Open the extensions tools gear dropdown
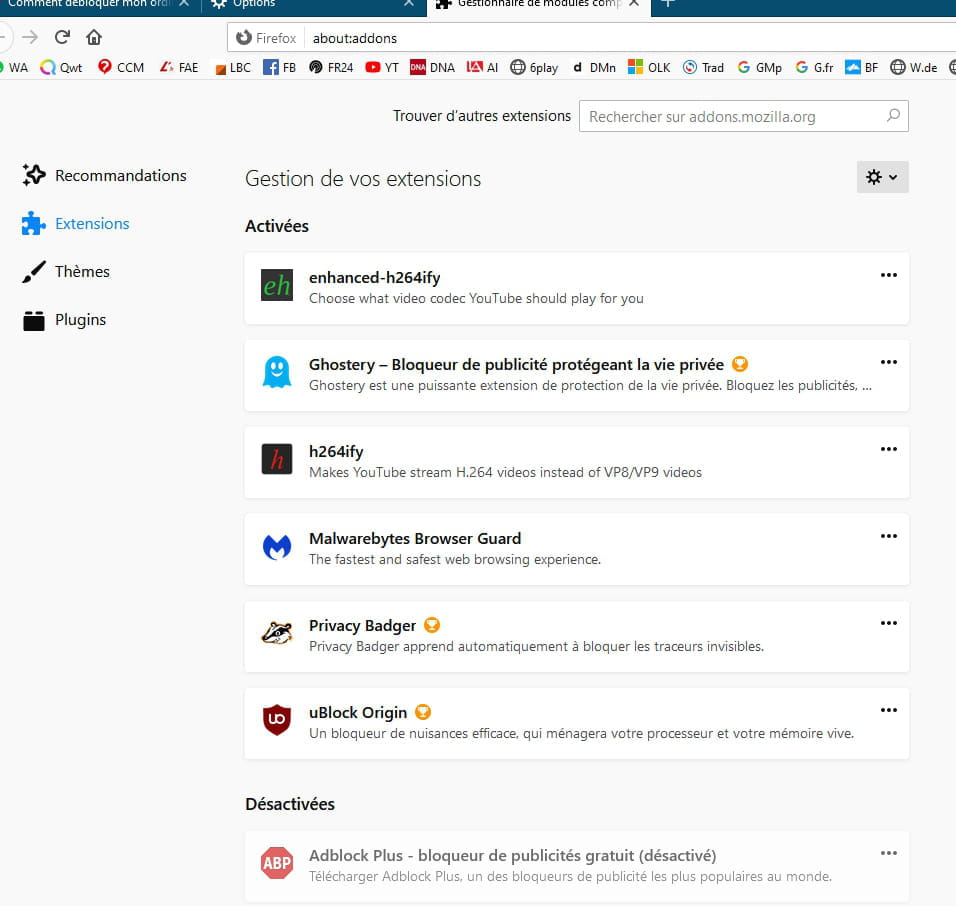This screenshot has width=956, height=906. coord(882,177)
